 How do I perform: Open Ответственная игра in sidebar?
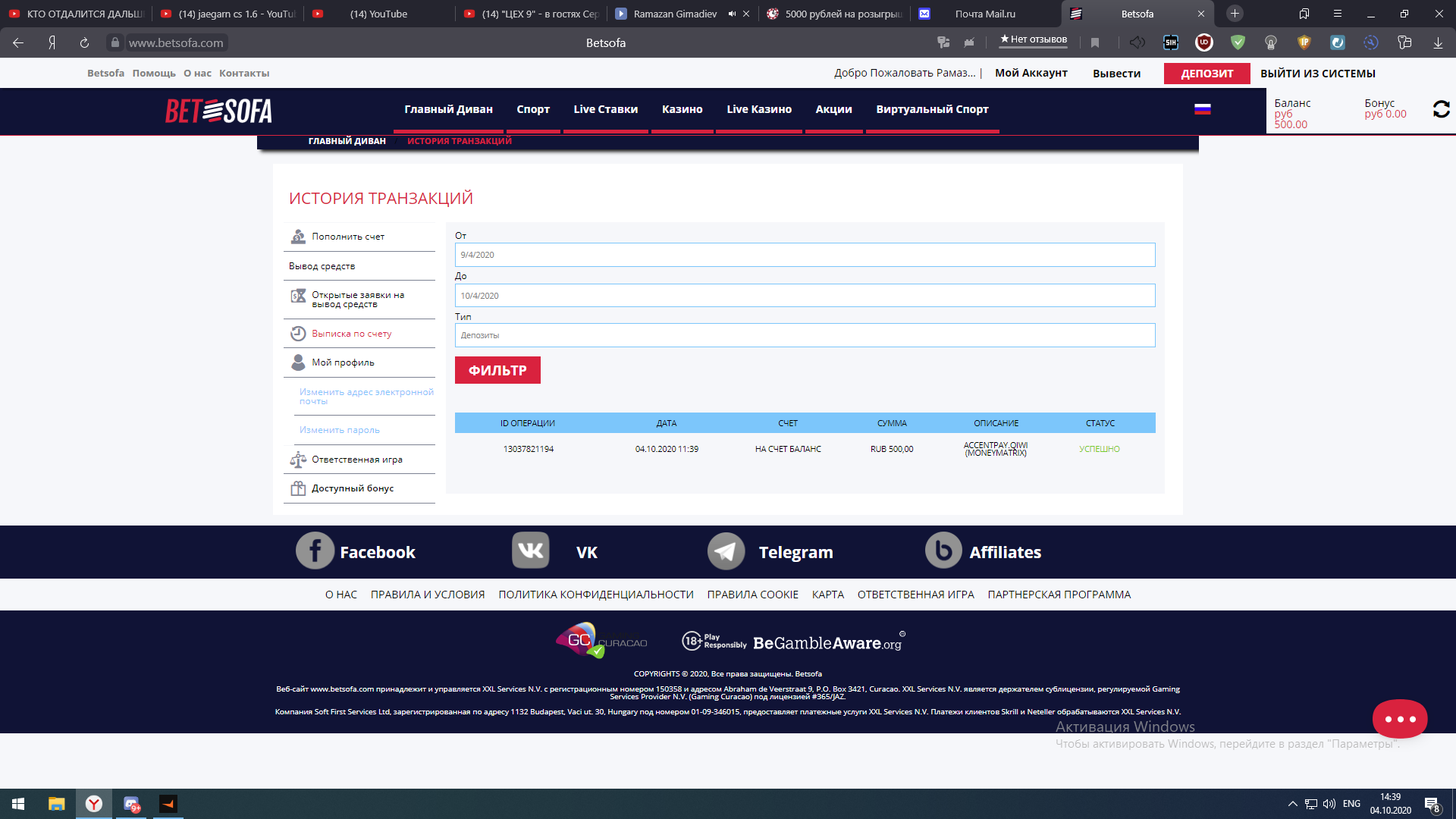coord(356,460)
